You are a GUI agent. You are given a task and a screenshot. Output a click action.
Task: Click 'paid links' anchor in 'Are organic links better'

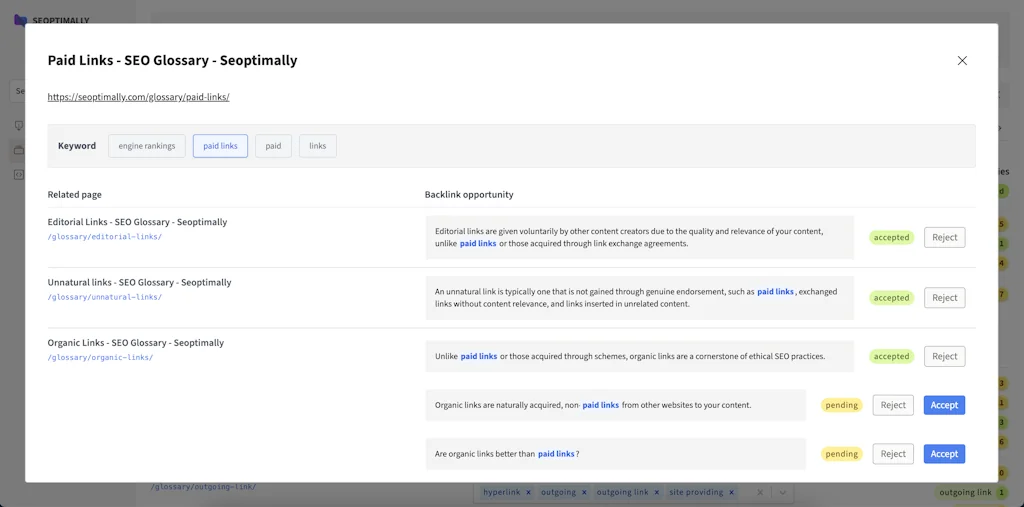tap(556, 454)
